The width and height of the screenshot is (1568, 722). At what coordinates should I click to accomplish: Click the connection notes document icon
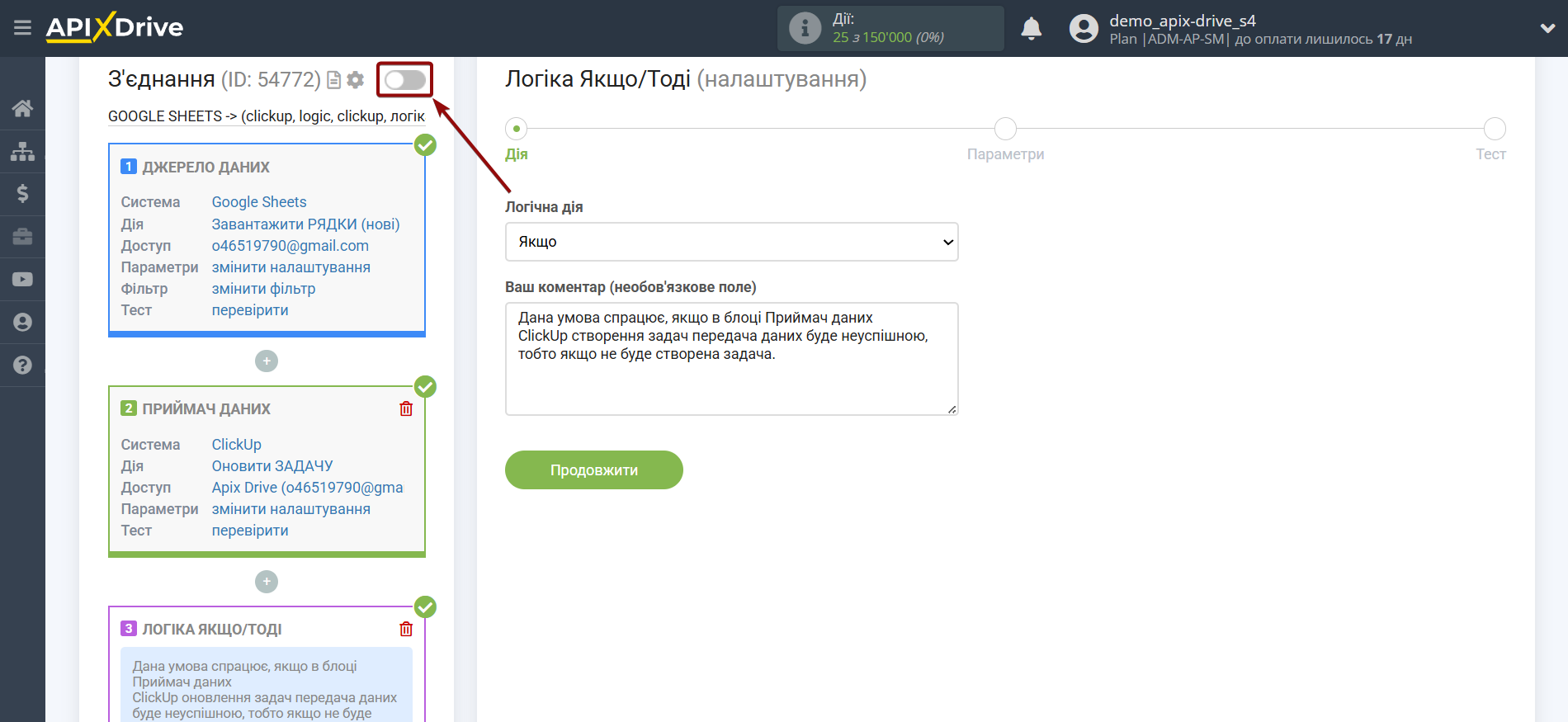(x=334, y=80)
